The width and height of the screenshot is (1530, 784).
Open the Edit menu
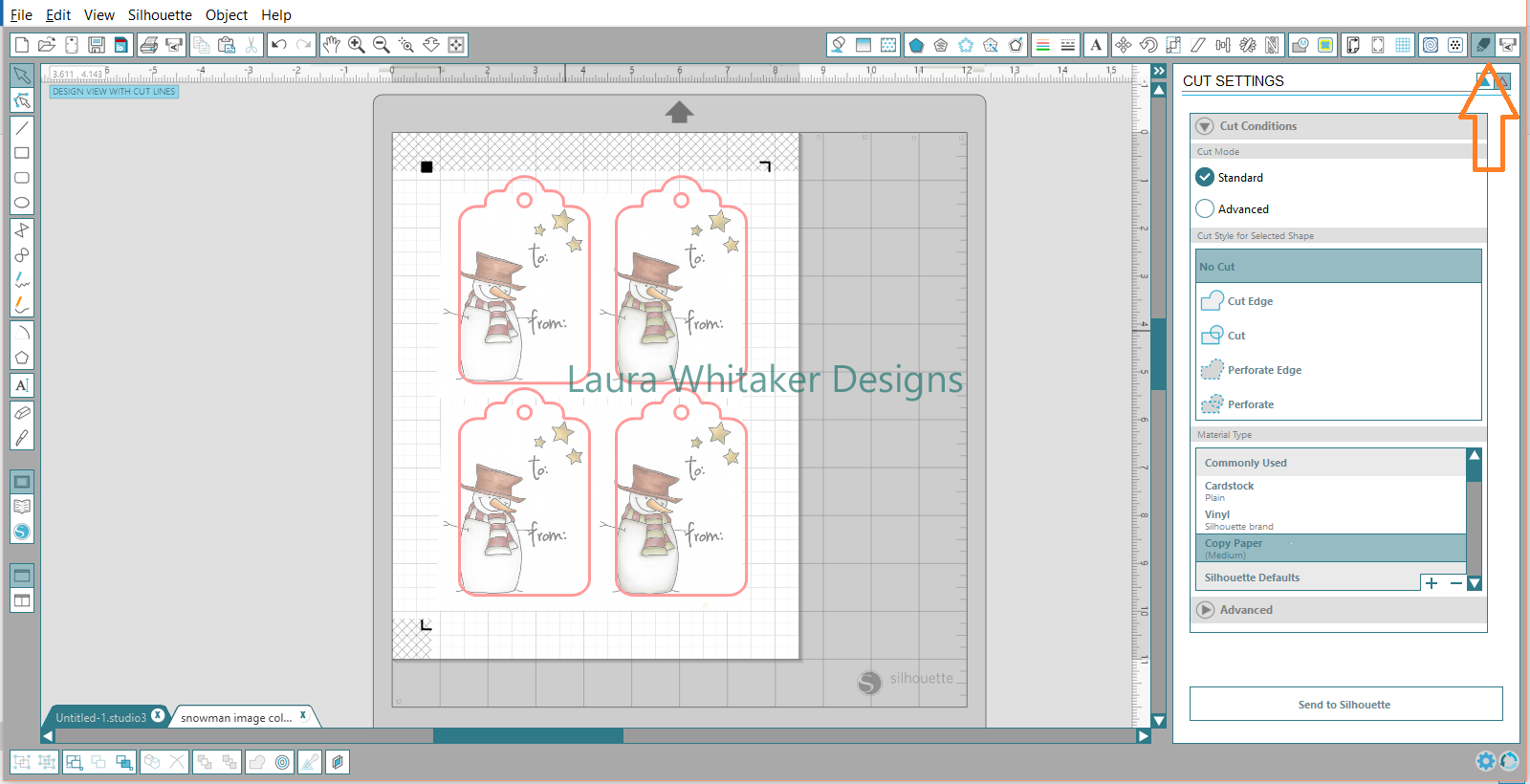point(58,15)
